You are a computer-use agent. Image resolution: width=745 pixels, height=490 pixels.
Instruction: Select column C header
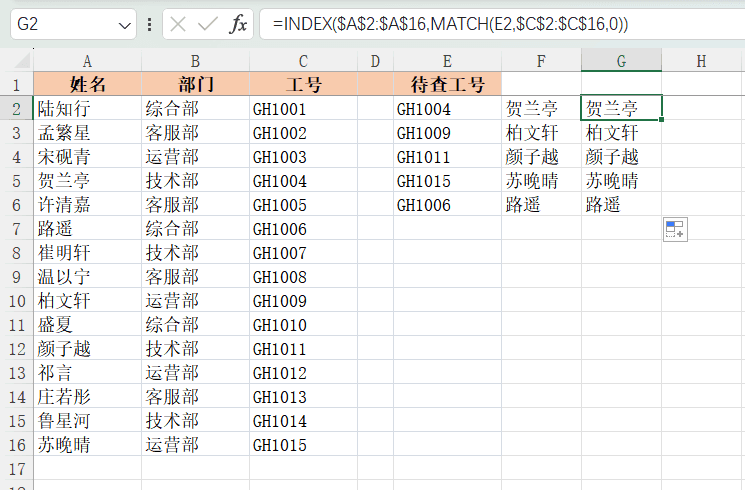point(303,61)
